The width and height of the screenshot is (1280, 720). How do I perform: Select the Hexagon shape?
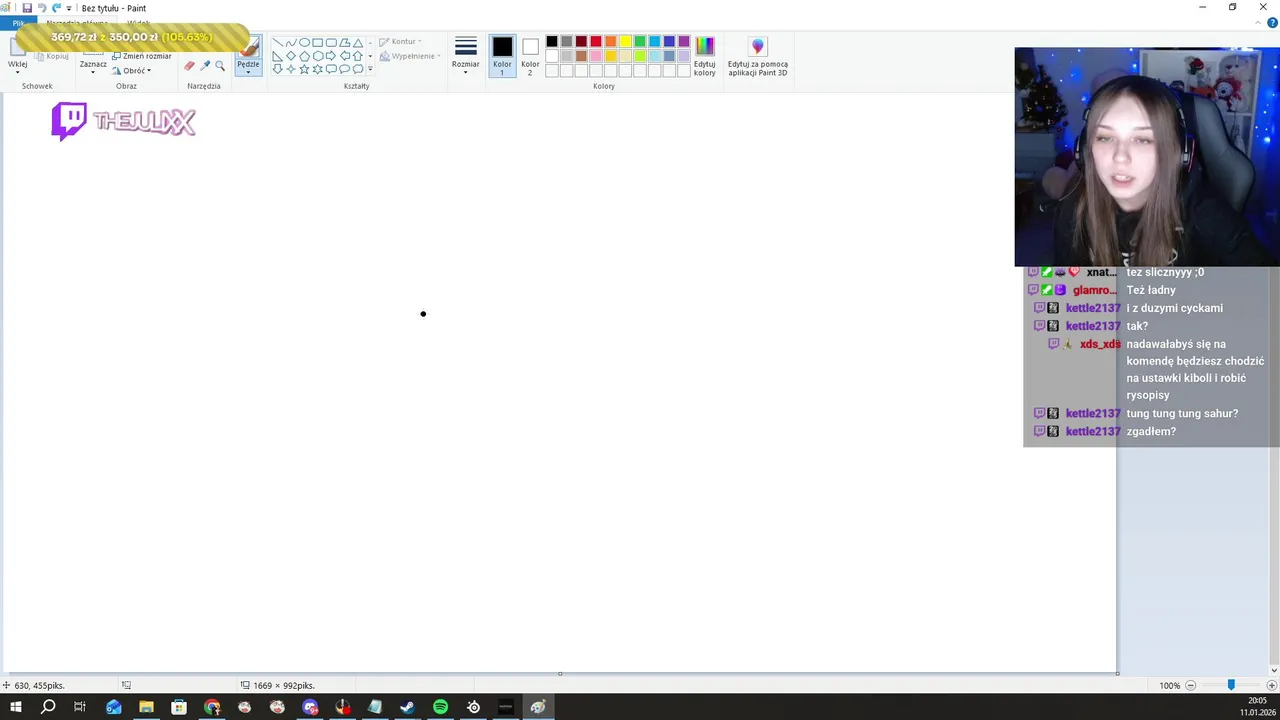pos(318,56)
